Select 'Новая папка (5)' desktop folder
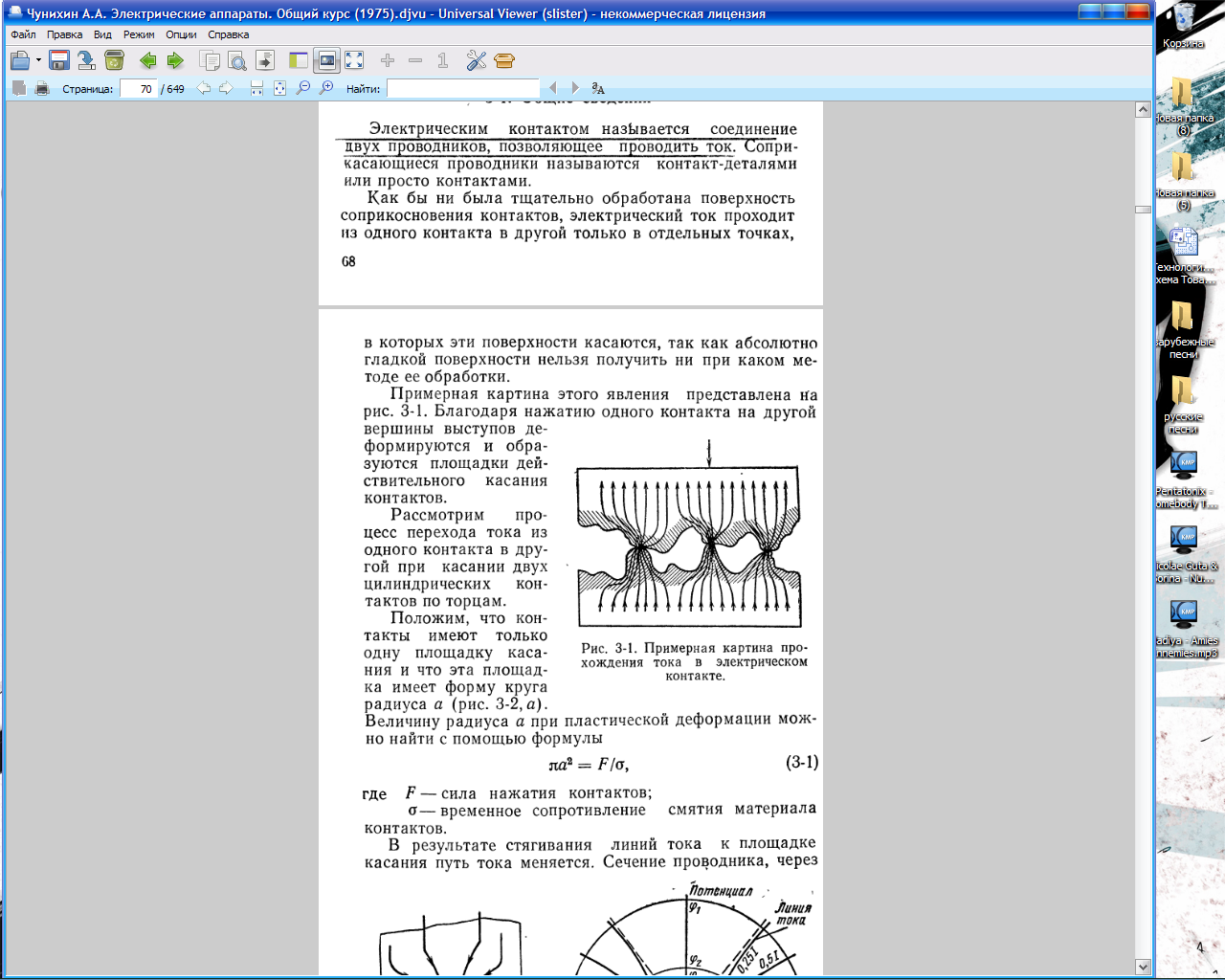The height and width of the screenshot is (980, 1225). [x=1183, y=180]
